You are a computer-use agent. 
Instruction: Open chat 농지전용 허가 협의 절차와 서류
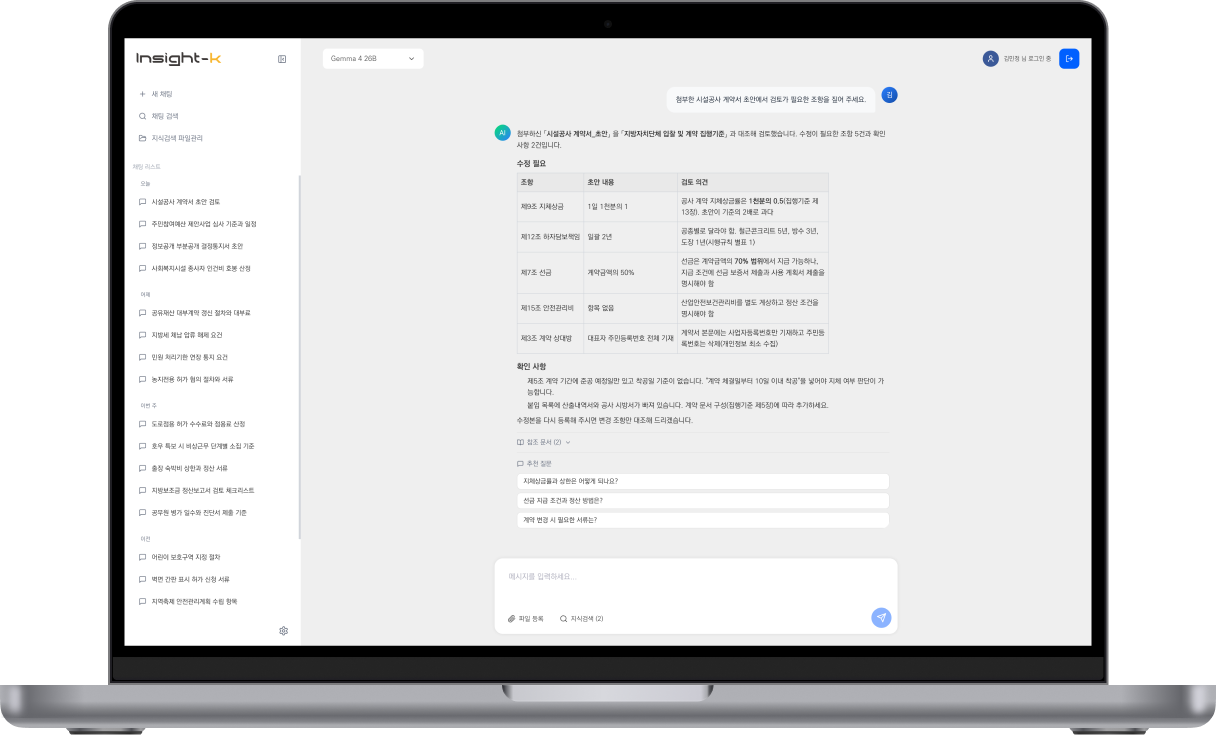193,379
